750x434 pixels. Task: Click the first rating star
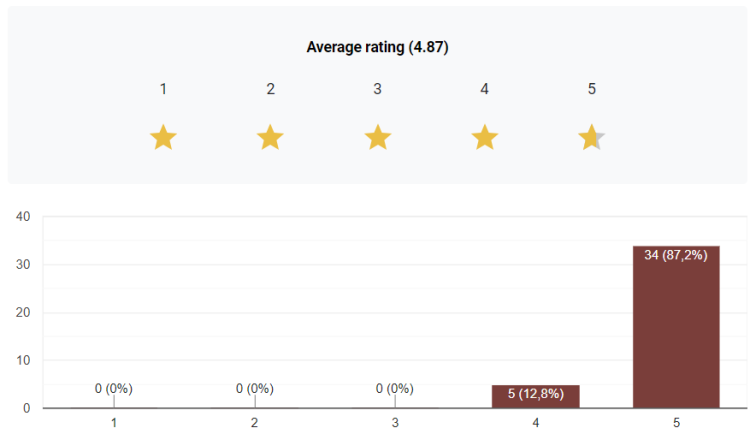tap(163, 138)
